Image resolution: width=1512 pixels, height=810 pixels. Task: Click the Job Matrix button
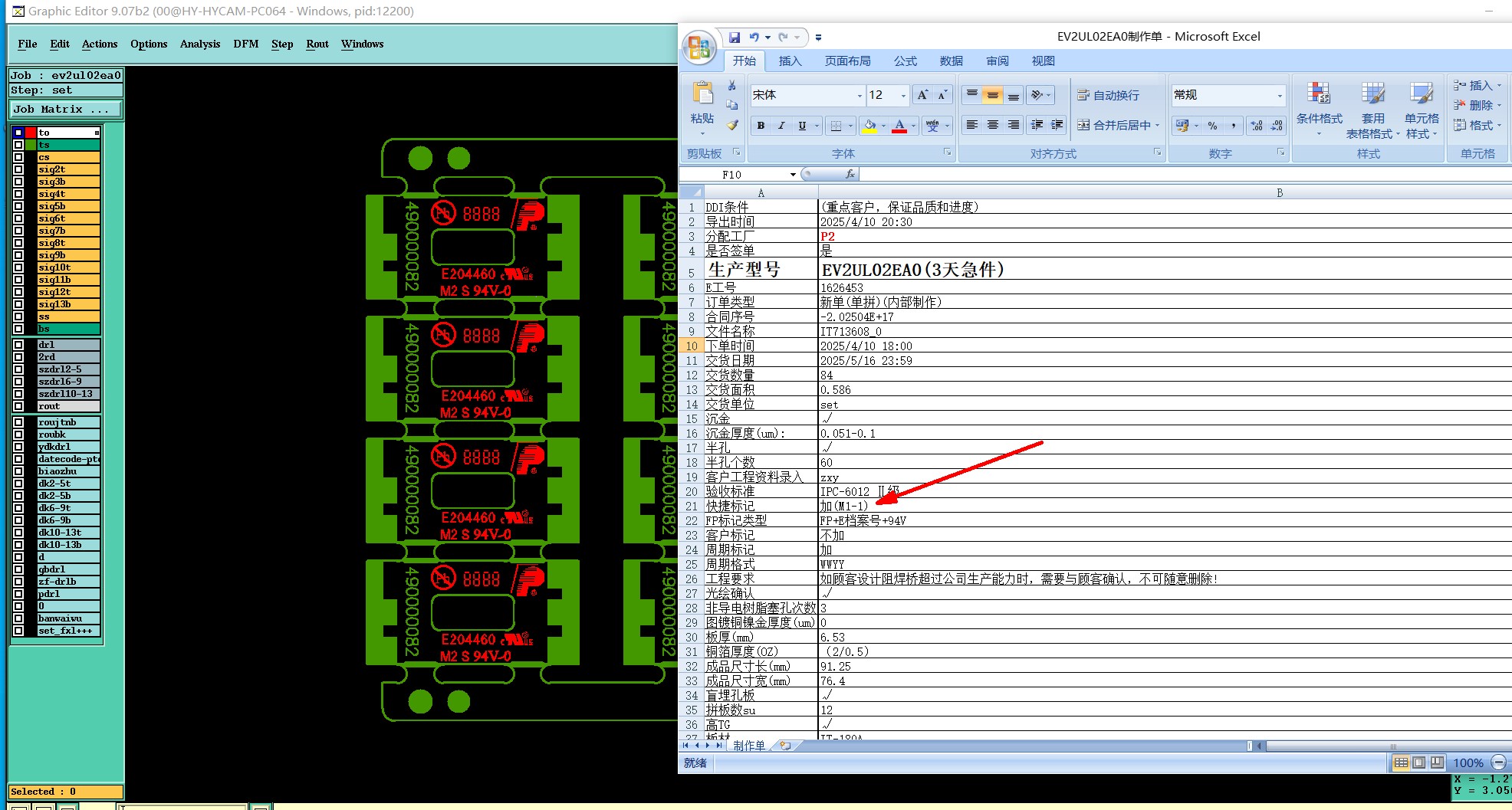[66, 110]
